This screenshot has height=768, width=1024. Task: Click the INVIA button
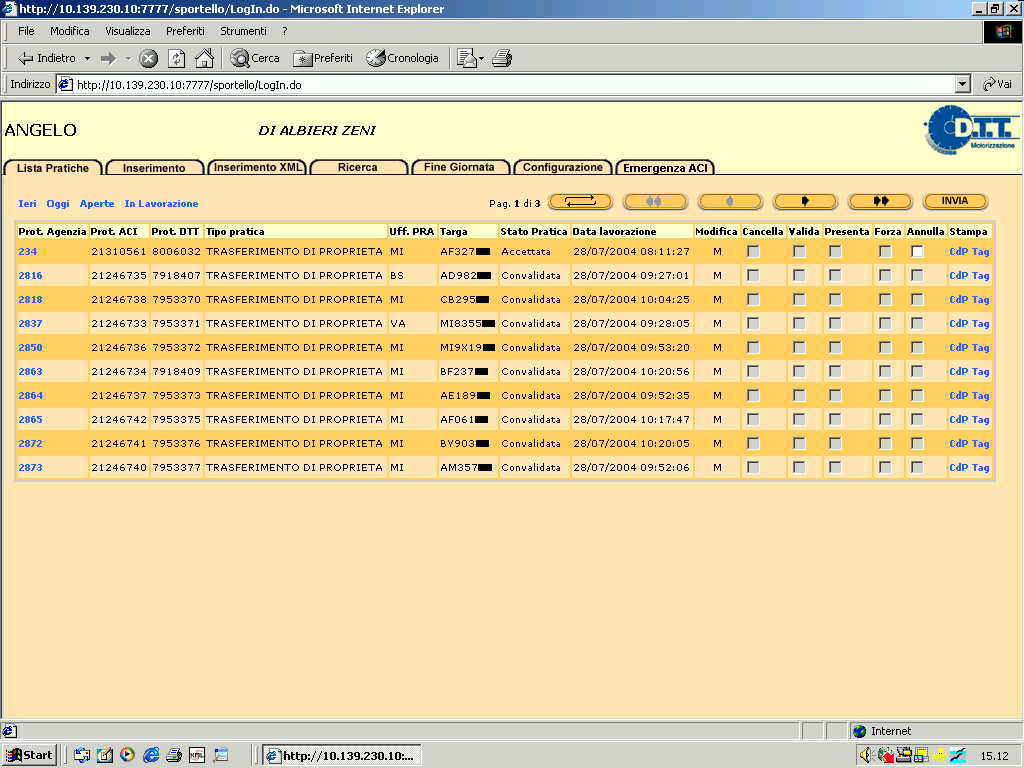955,201
